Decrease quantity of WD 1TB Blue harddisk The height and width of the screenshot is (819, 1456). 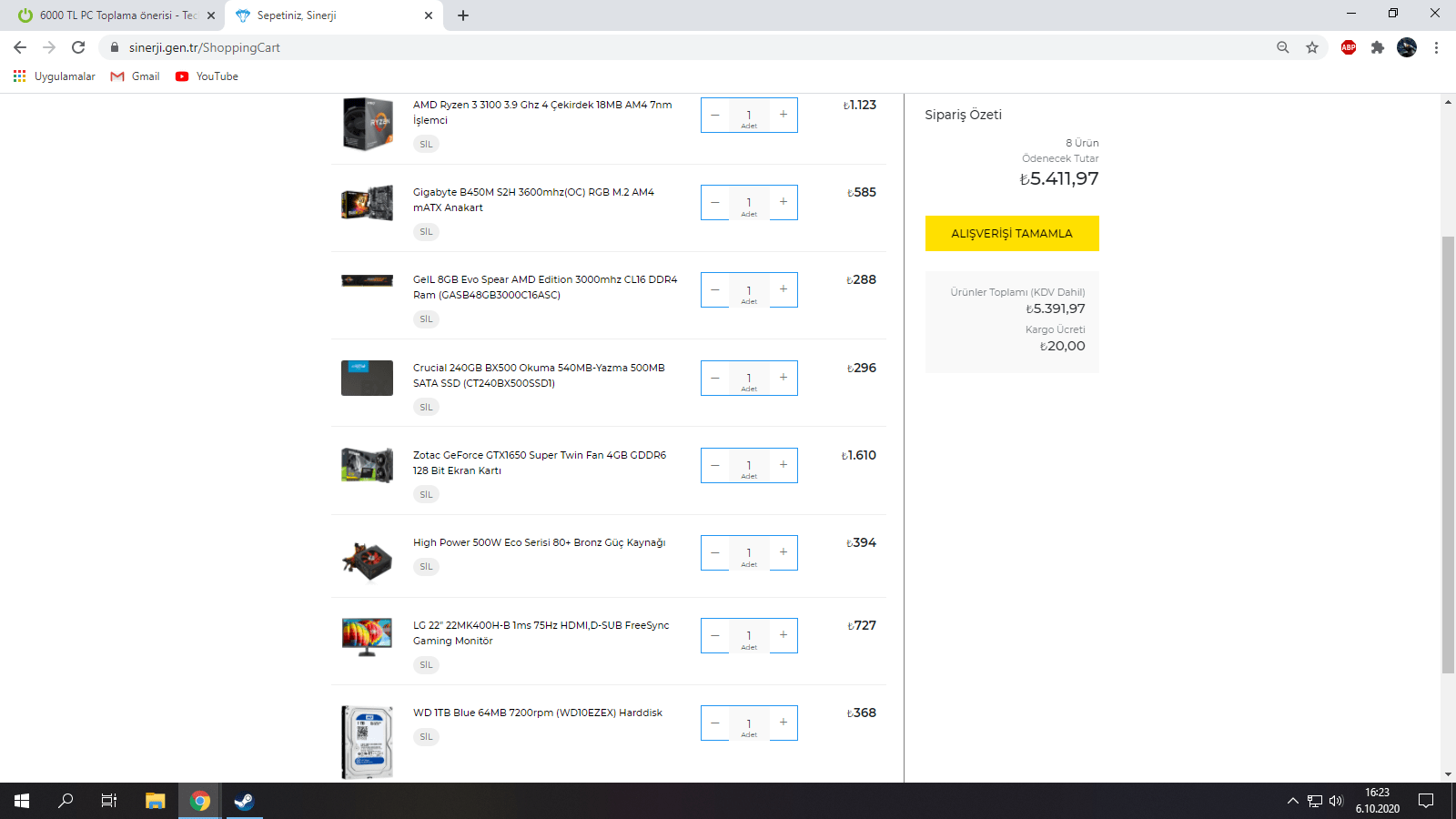click(715, 723)
